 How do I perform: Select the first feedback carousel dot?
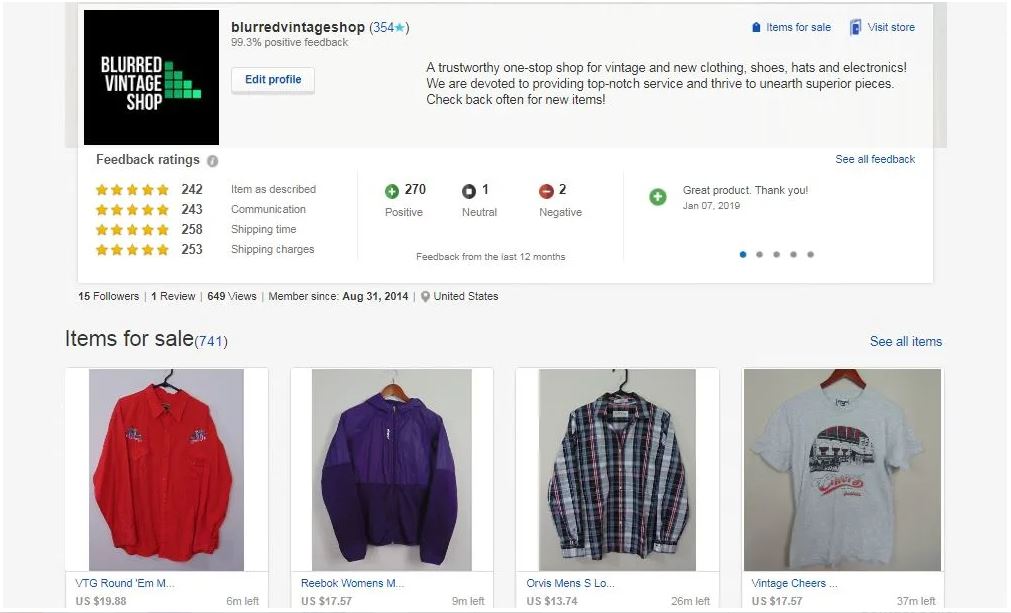pos(743,254)
